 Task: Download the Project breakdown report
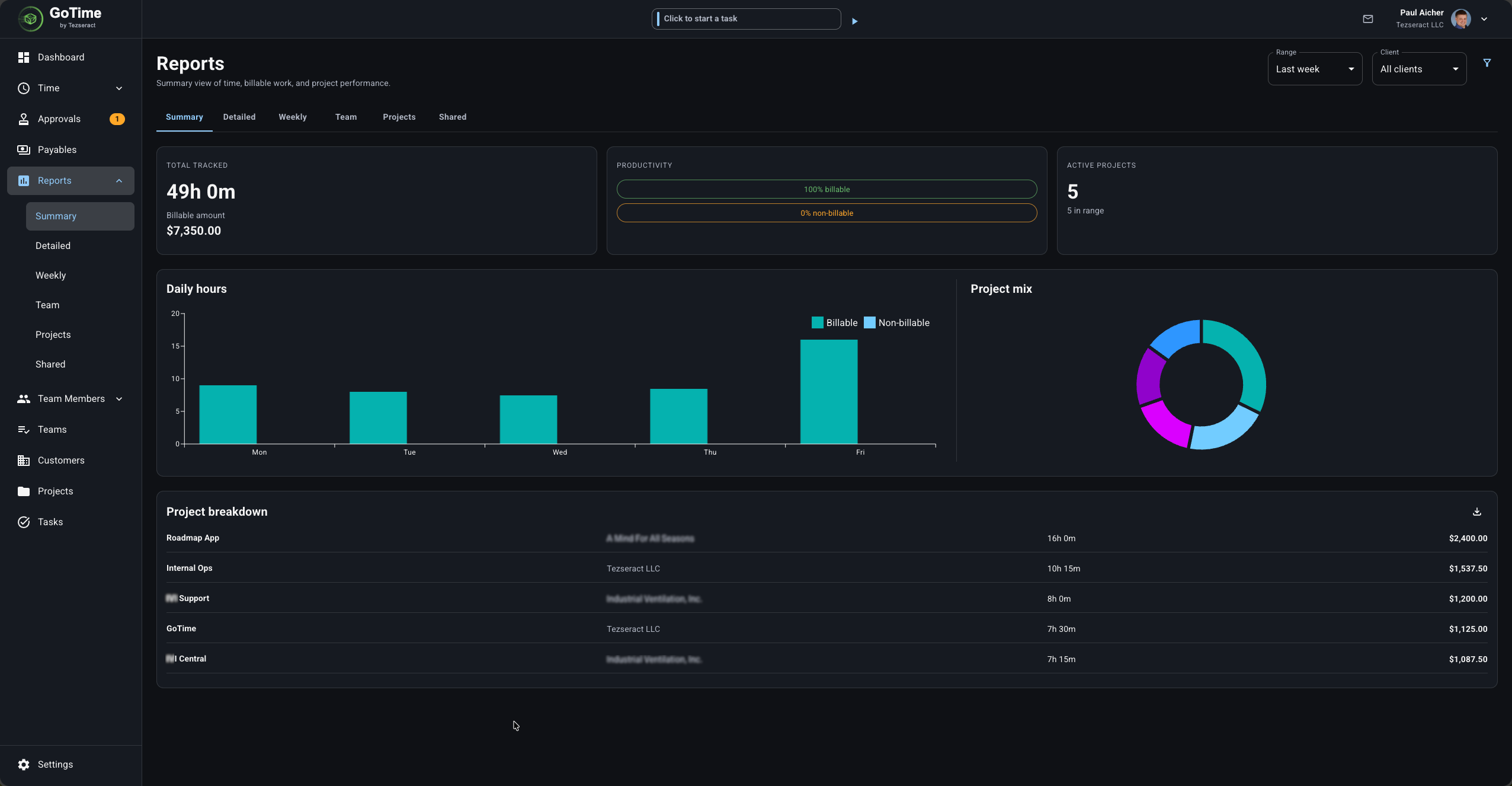coord(1477,512)
